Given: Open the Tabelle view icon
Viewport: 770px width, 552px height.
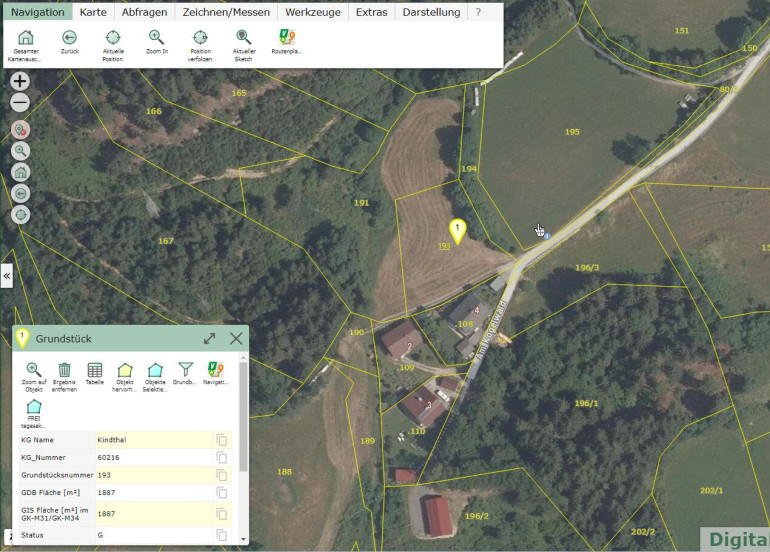Looking at the screenshot, I should [x=95, y=371].
